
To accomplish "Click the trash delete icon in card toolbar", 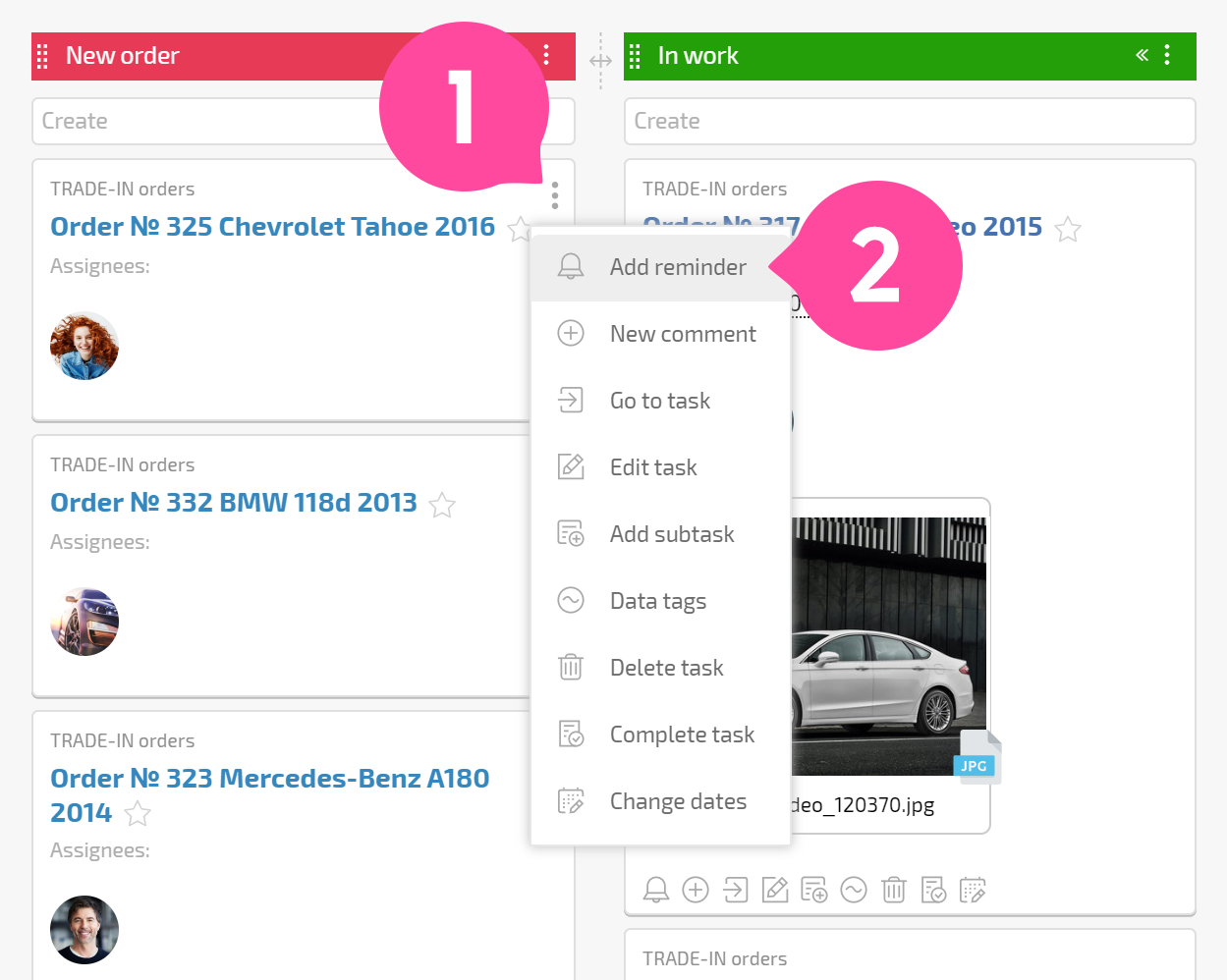I will [894, 890].
